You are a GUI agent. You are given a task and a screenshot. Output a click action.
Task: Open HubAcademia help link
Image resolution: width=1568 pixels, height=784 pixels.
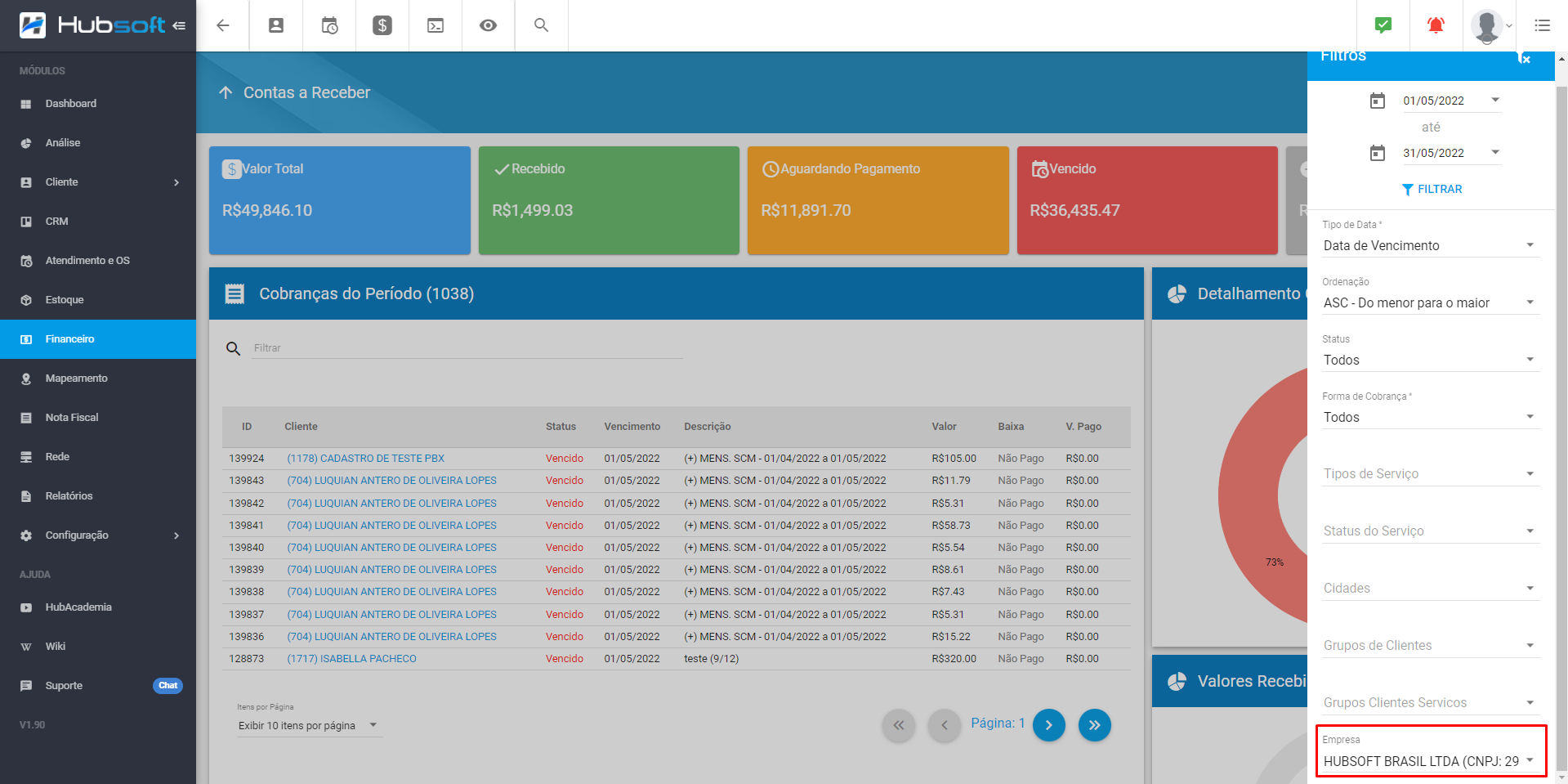point(98,607)
